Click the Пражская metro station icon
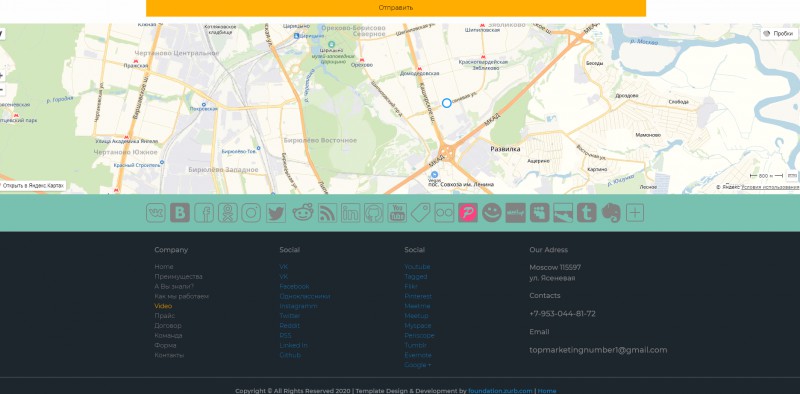 (135, 60)
